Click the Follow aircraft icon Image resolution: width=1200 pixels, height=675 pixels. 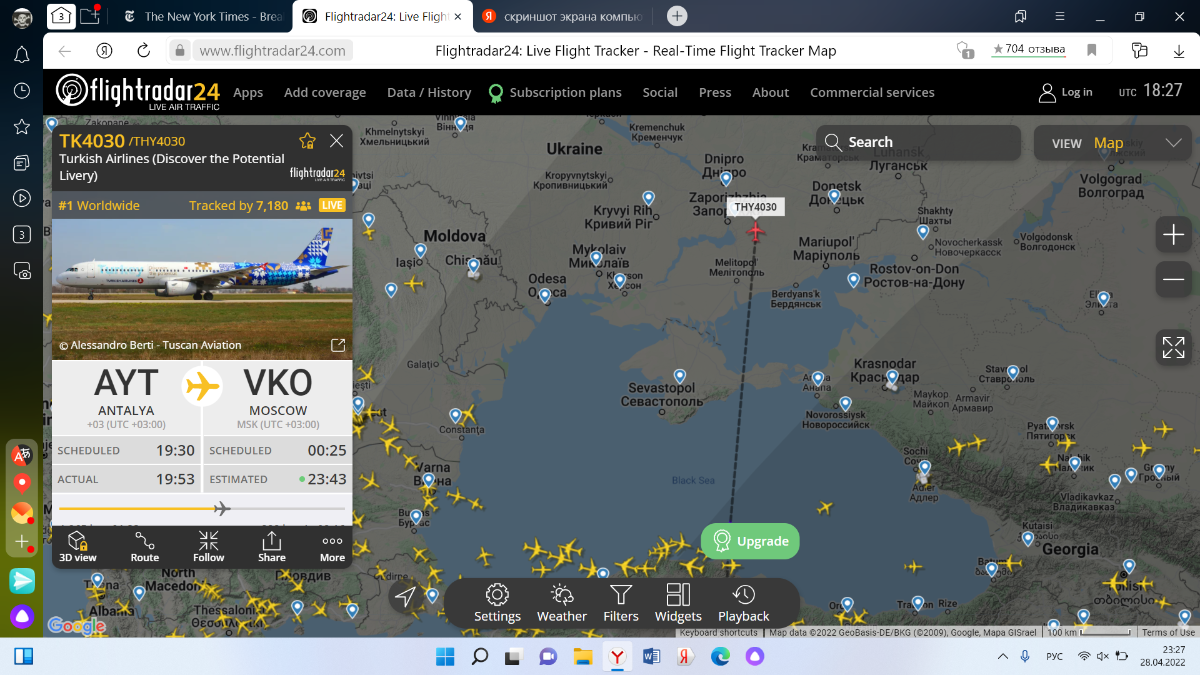(208, 546)
